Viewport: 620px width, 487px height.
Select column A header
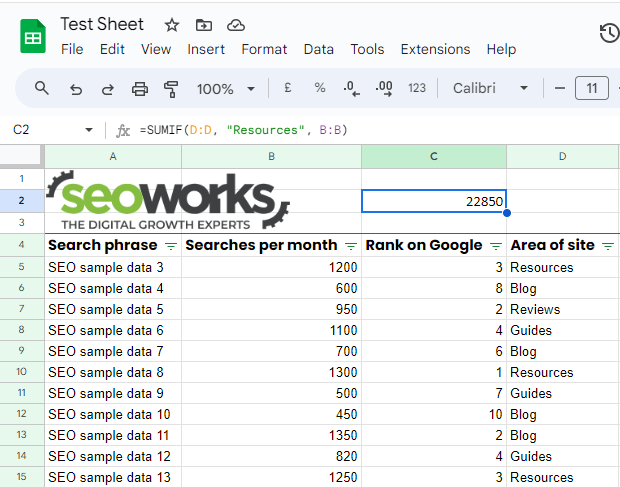click(113, 157)
